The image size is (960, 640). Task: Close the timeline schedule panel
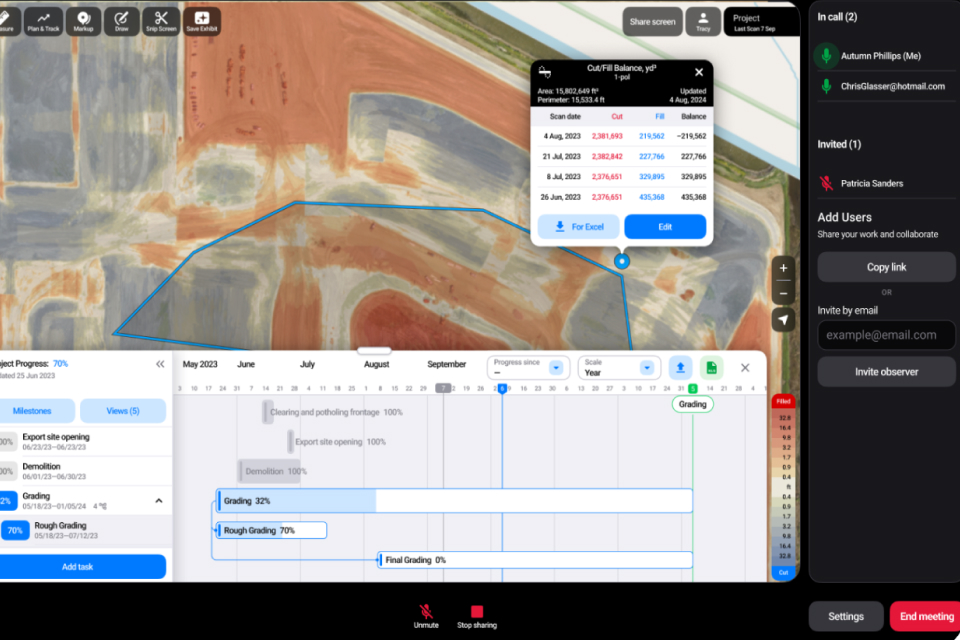744,367
